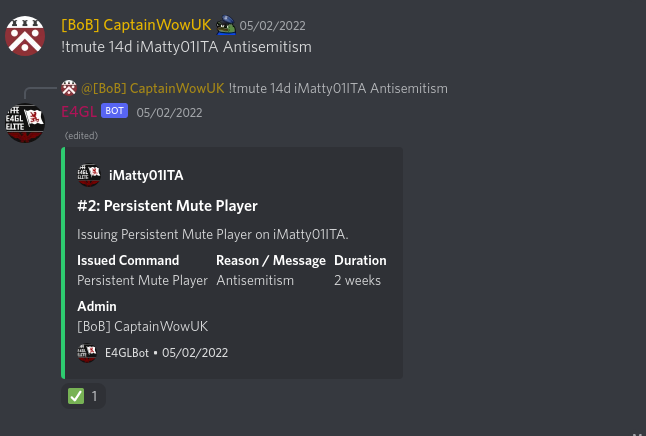Screen dimensions: 646x436
Task: Click the embed footer date after E4GLBot
Action: (195, 353)
